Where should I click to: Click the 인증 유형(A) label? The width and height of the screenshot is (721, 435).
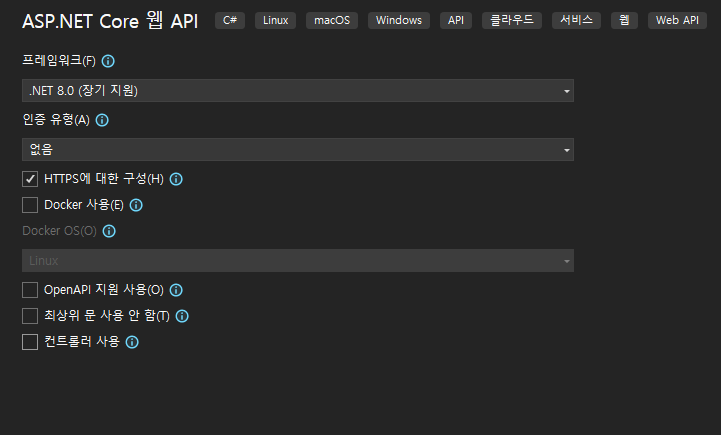coord(56,120)
